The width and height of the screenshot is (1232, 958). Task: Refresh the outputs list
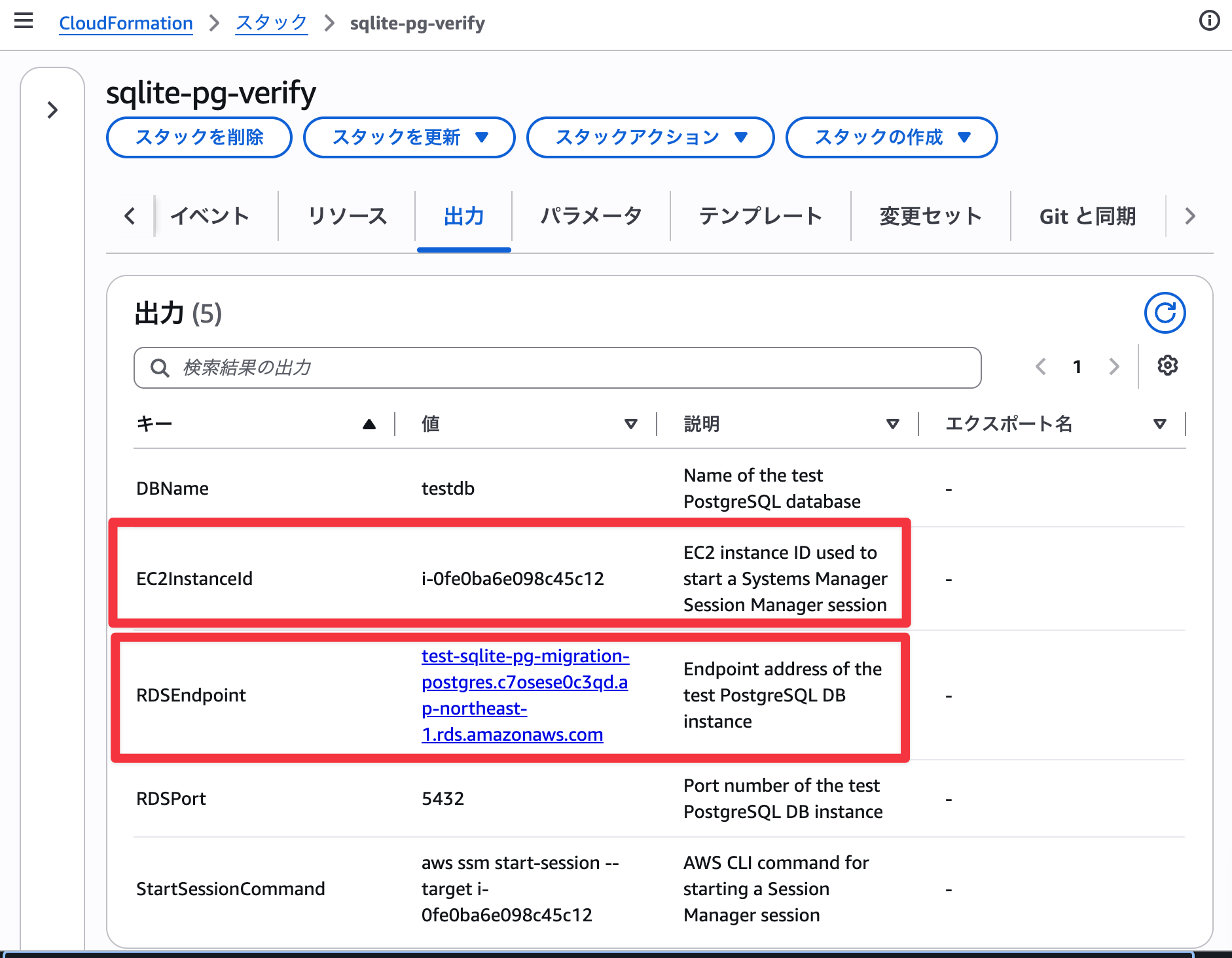1165,313
